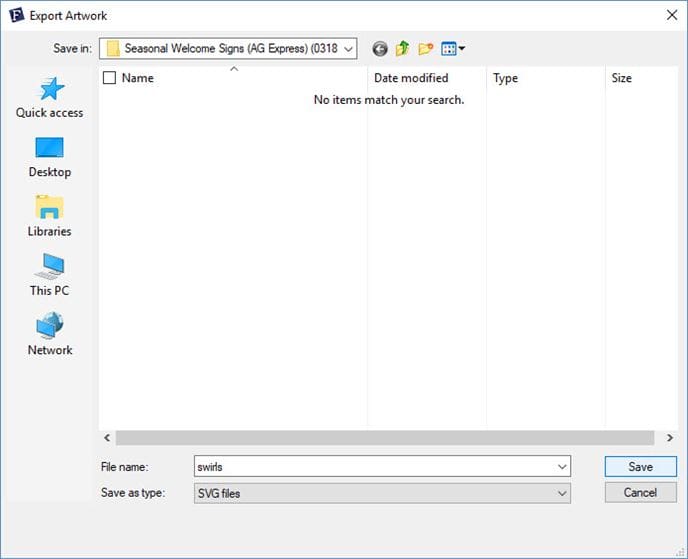The height and width of the screenshot is (559, 688).
Task: Click the horizontal scrollbar track
Action: [385, 437]
